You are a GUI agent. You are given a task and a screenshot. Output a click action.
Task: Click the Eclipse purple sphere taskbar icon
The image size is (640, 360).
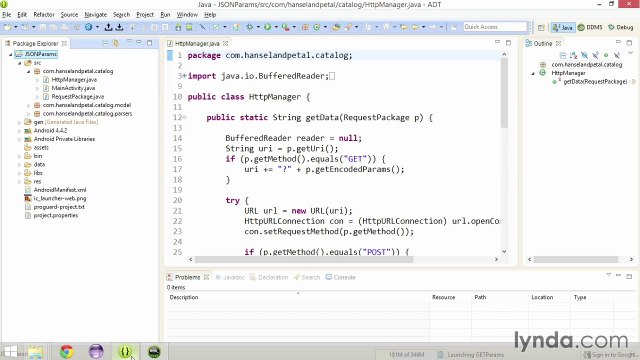click(x=96, y=351)
